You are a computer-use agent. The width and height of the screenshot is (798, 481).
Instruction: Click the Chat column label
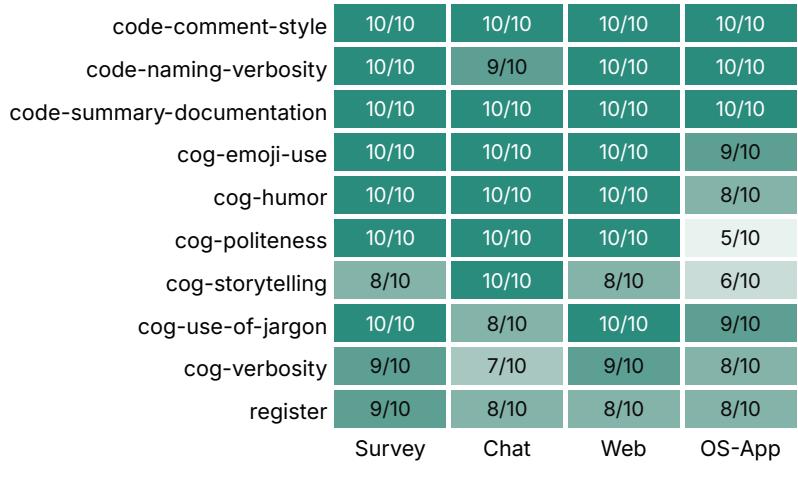click(507, 449)
